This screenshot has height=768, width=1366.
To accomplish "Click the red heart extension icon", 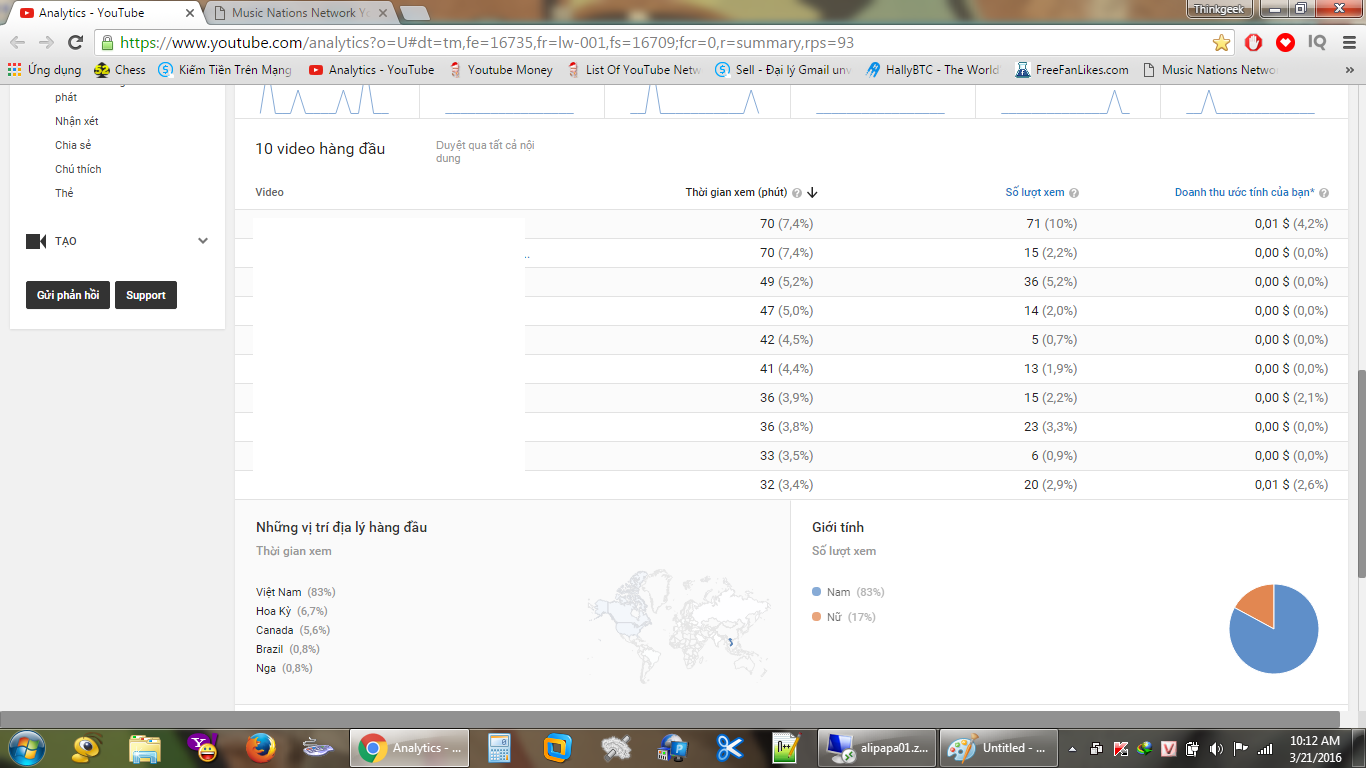I will pyautogui.click(x=1286, y=43).
